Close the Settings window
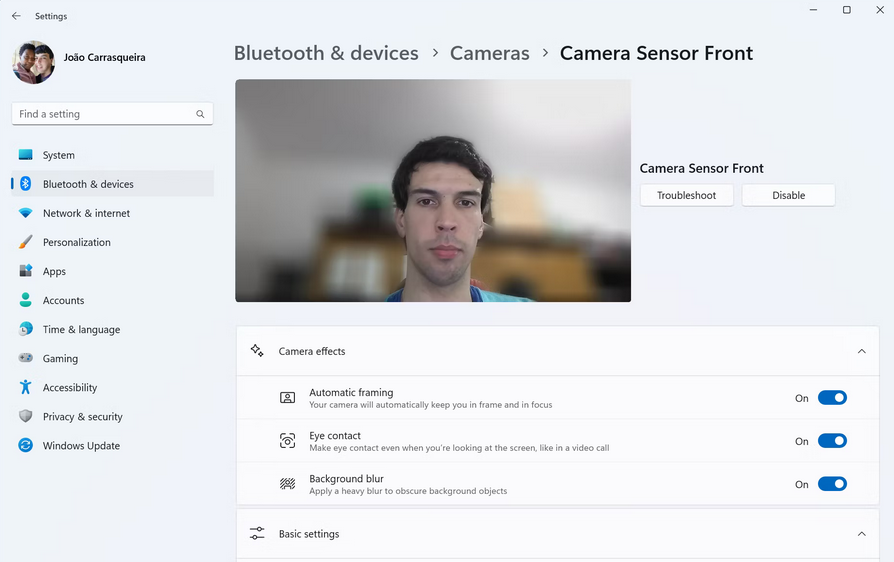This screenshot has width=894, height=562. coord(880,10)
